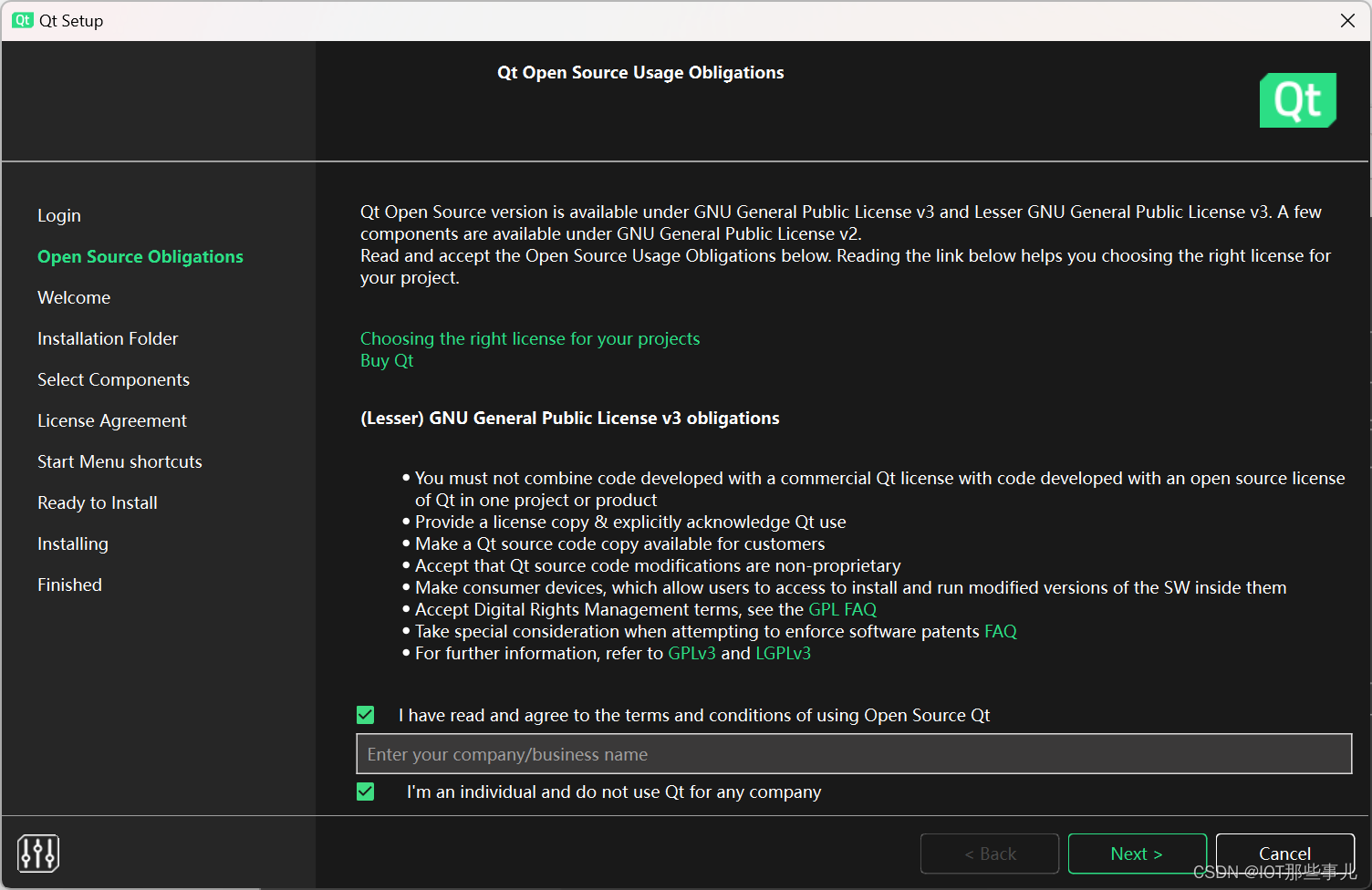
Task: Open the installer settings sliders icon
Action: point(38,854)
